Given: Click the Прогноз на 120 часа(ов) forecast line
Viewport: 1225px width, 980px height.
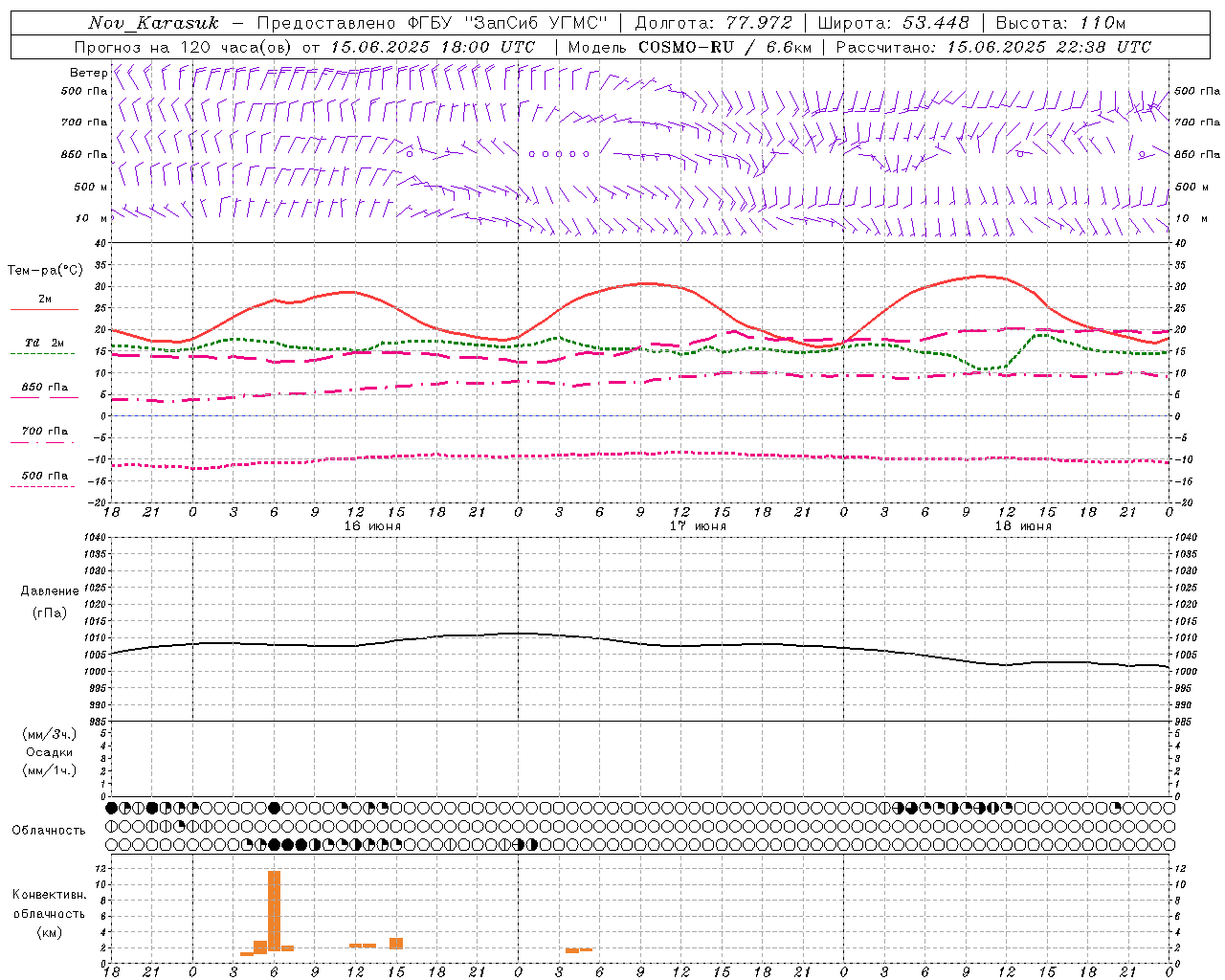Looking at the screenshot, I should pyautogui.click(x=185, y=47).
